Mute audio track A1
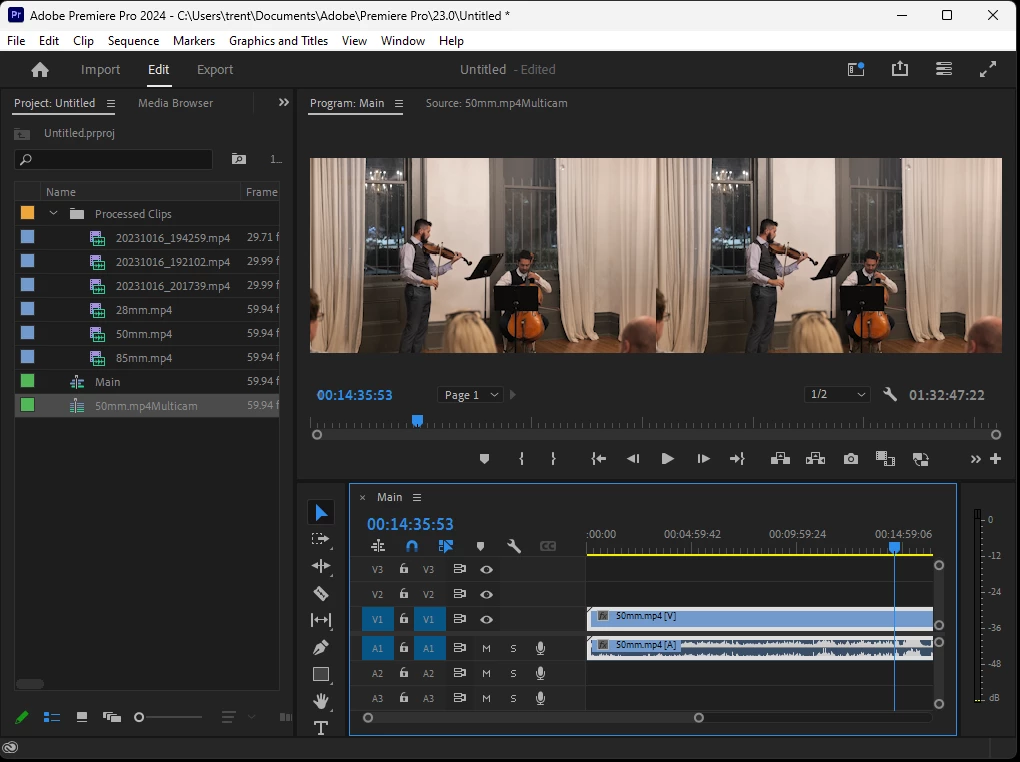1020x762 pixels. [x=486, y=647]
